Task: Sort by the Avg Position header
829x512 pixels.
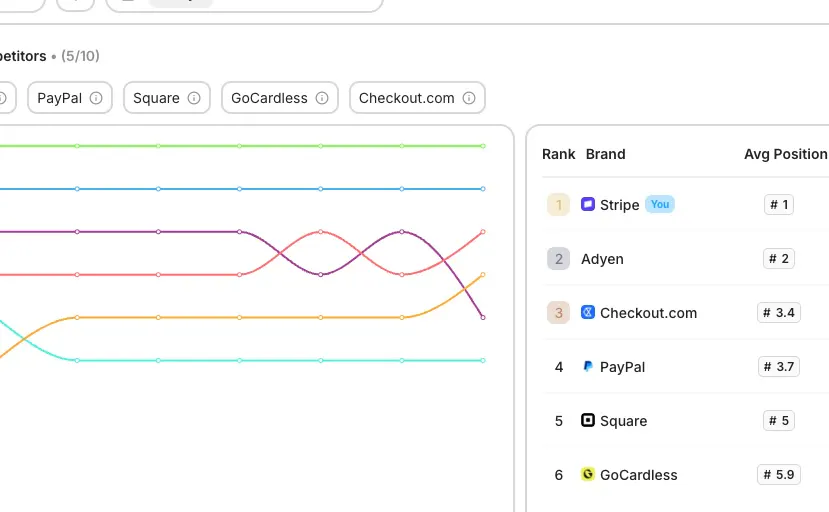Action: point(786,154)
